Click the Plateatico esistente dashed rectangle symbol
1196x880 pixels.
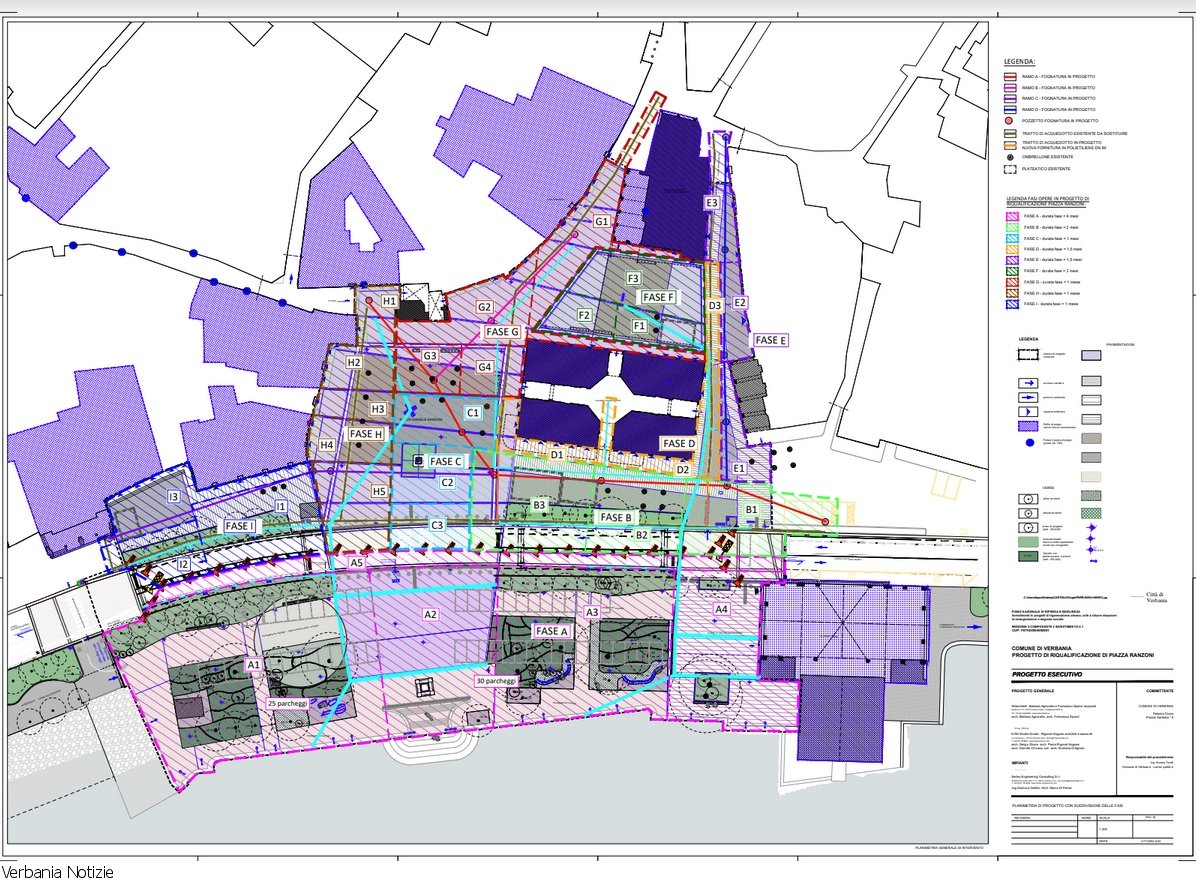[x=1011, y=169]
